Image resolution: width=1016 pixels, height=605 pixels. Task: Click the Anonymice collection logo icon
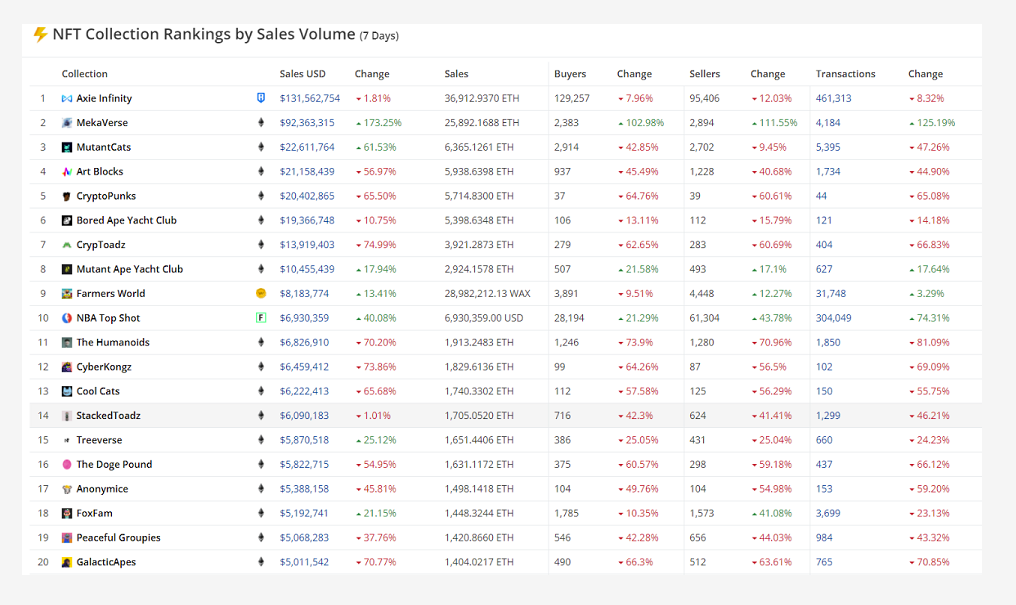point(67,489)
